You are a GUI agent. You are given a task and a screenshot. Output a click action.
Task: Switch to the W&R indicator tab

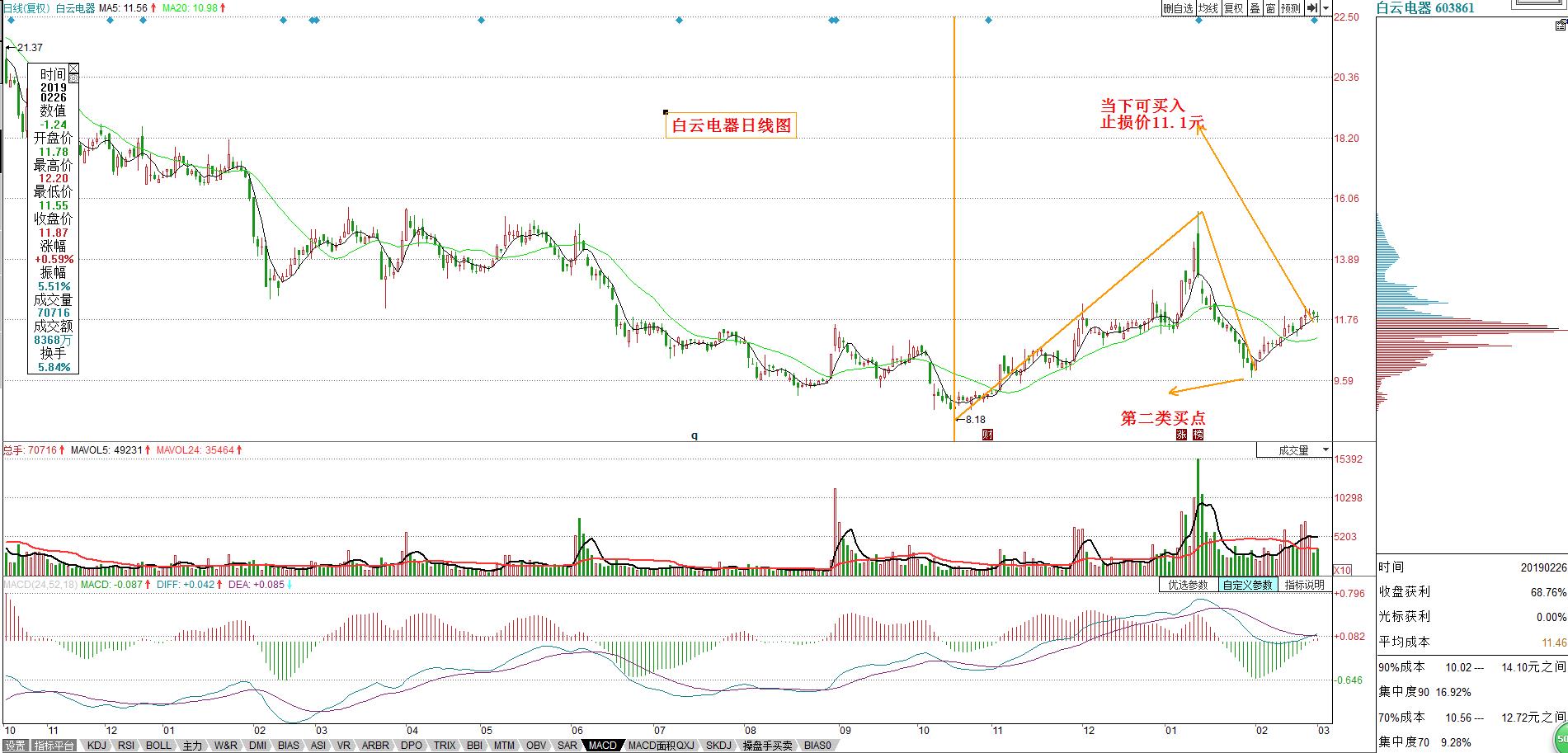pos(226,746)
